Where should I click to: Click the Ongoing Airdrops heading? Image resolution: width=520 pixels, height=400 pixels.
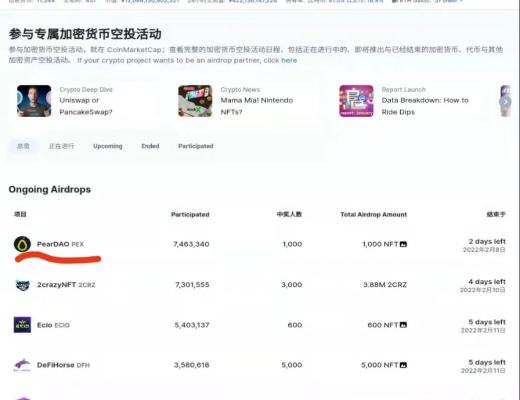(50, 189)
